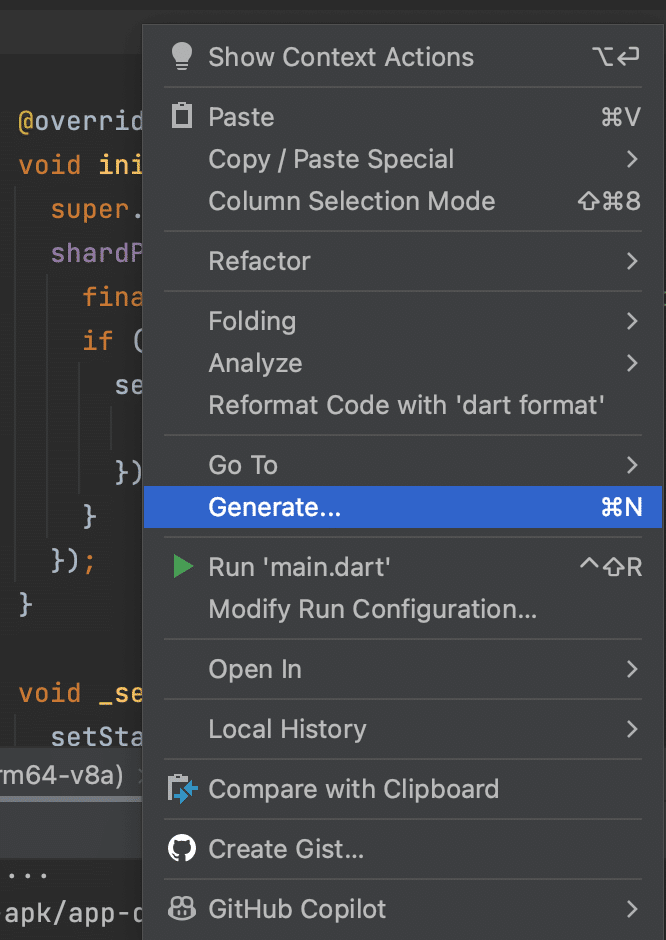The width and height of the screenshot is (666, 940).
Task: Open the Analyze submenu arrow
Action: [632, 363]
